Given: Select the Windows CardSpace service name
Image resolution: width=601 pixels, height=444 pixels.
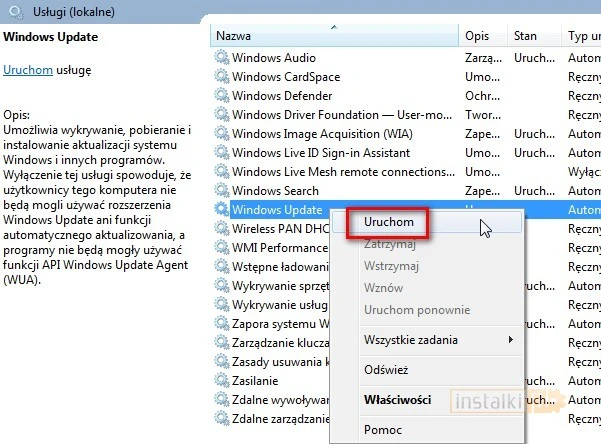Looking at the screenshot, I should coord(286,77).
